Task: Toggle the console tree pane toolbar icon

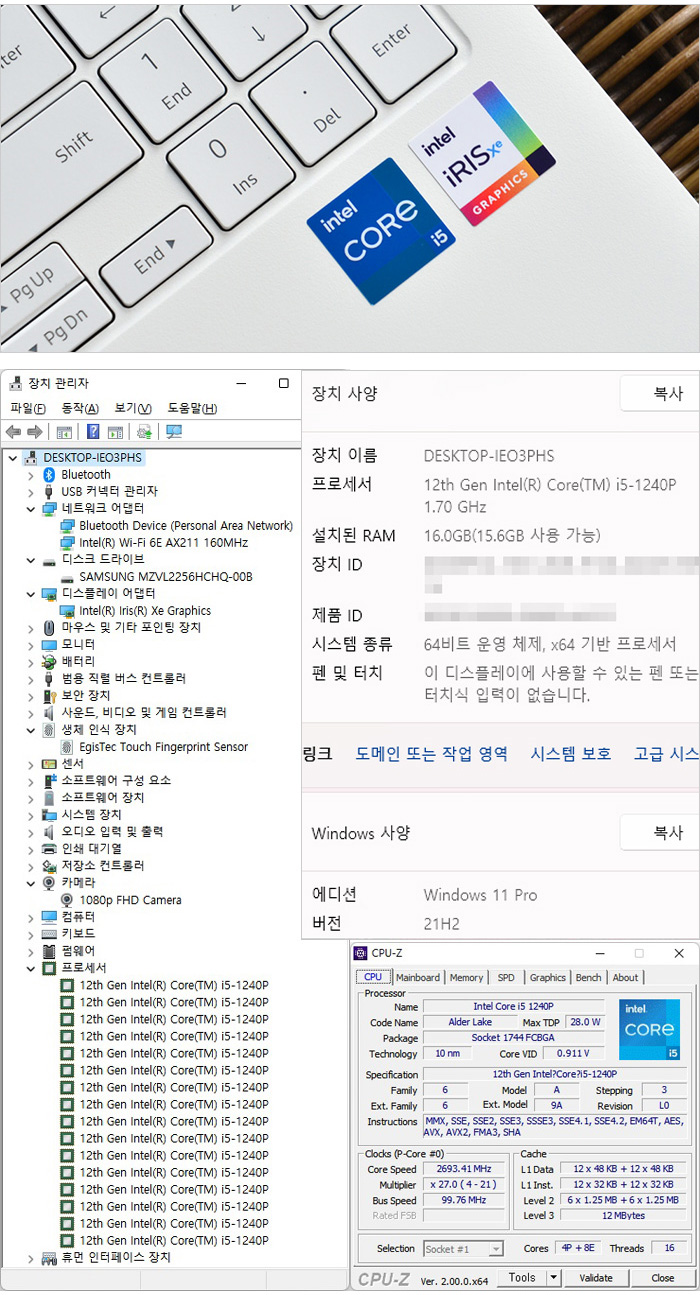Action: 64,432
